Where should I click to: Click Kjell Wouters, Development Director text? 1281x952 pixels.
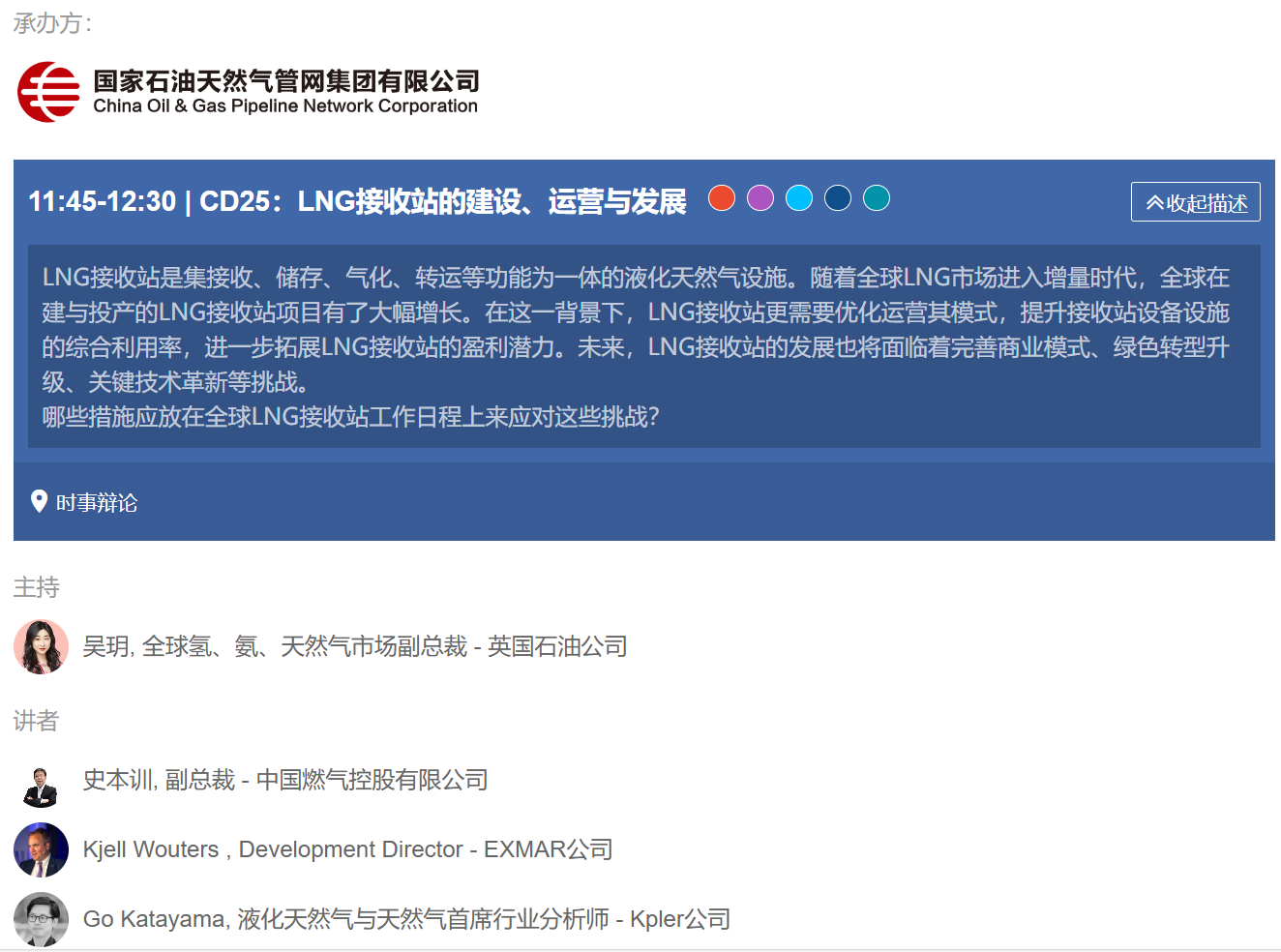pos(347,849)
